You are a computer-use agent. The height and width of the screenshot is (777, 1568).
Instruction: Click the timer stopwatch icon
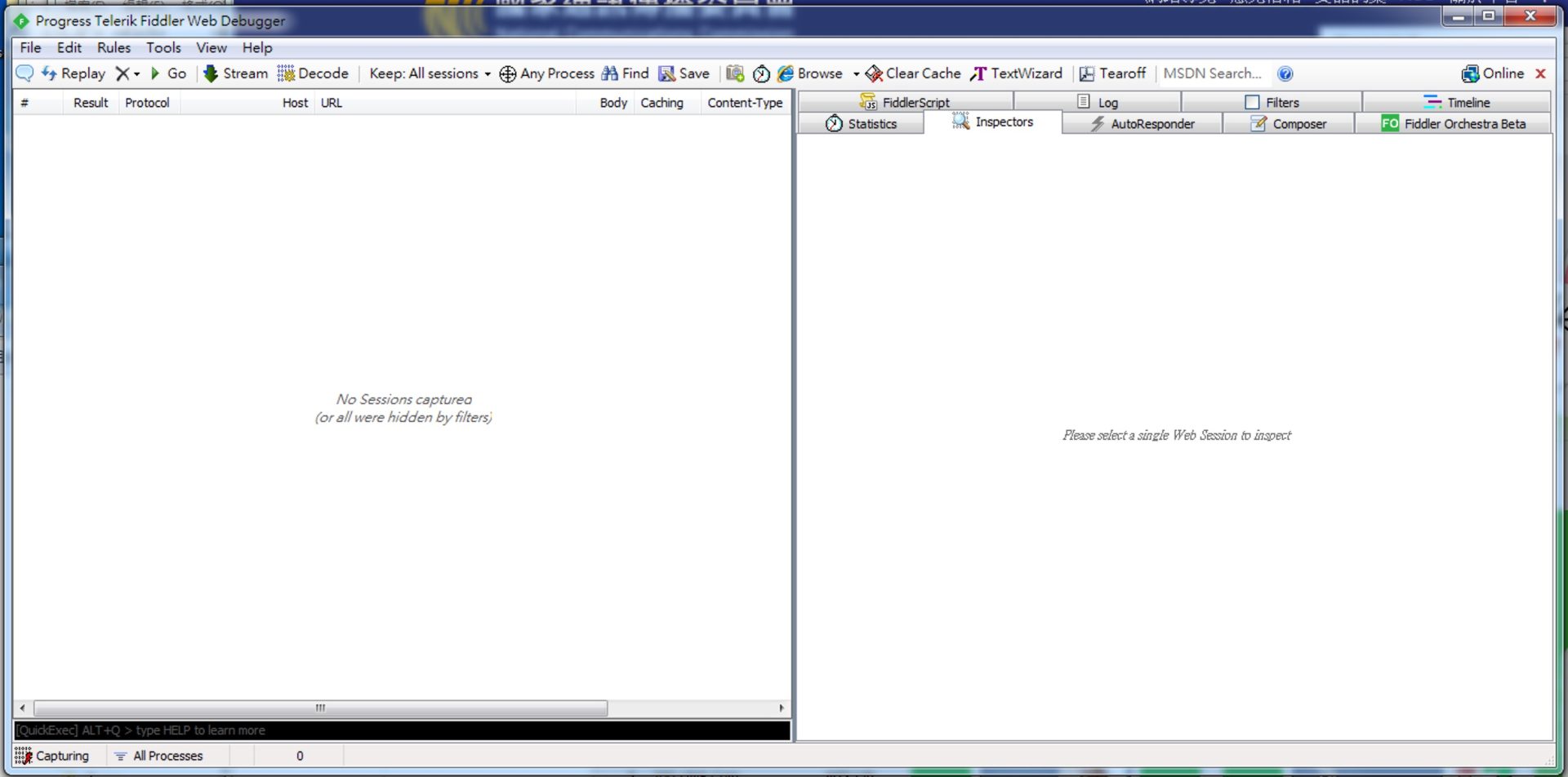(761, 73)
